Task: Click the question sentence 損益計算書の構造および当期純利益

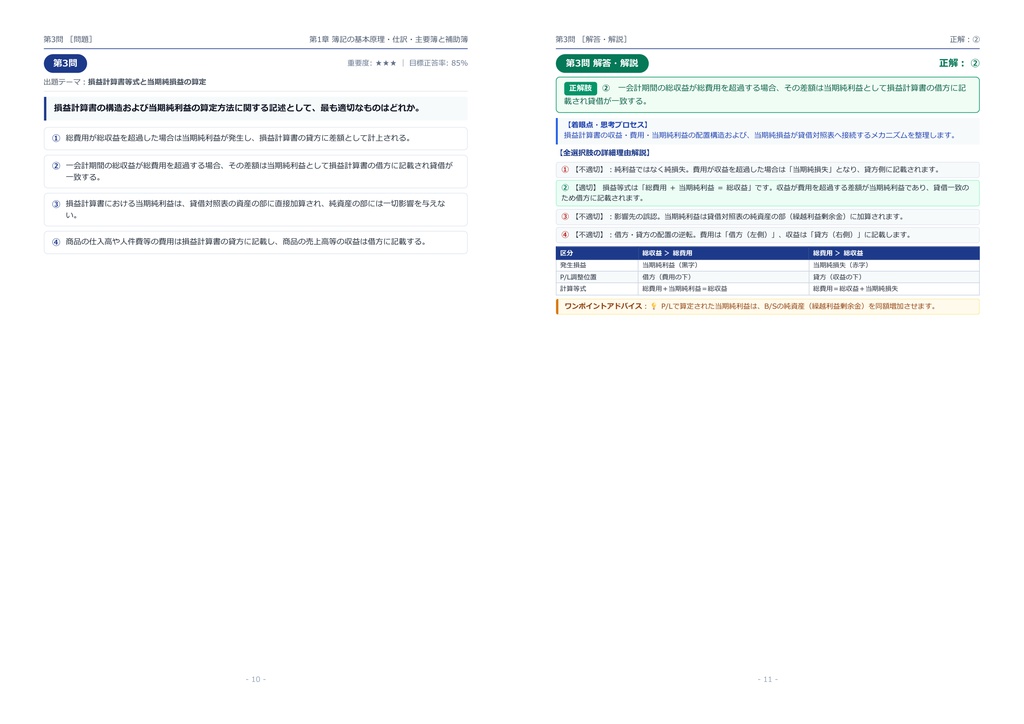Action: (x=236, y=108)
